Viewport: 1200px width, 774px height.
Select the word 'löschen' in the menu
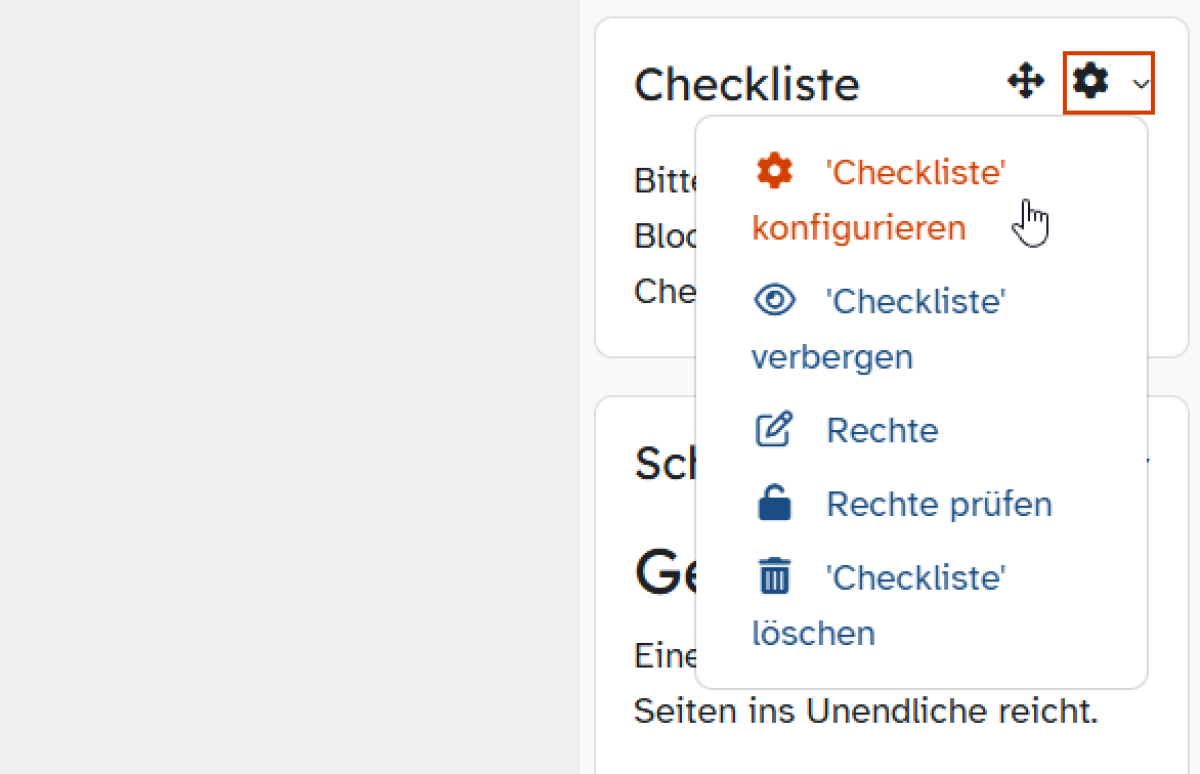click(x=813, y=633)
